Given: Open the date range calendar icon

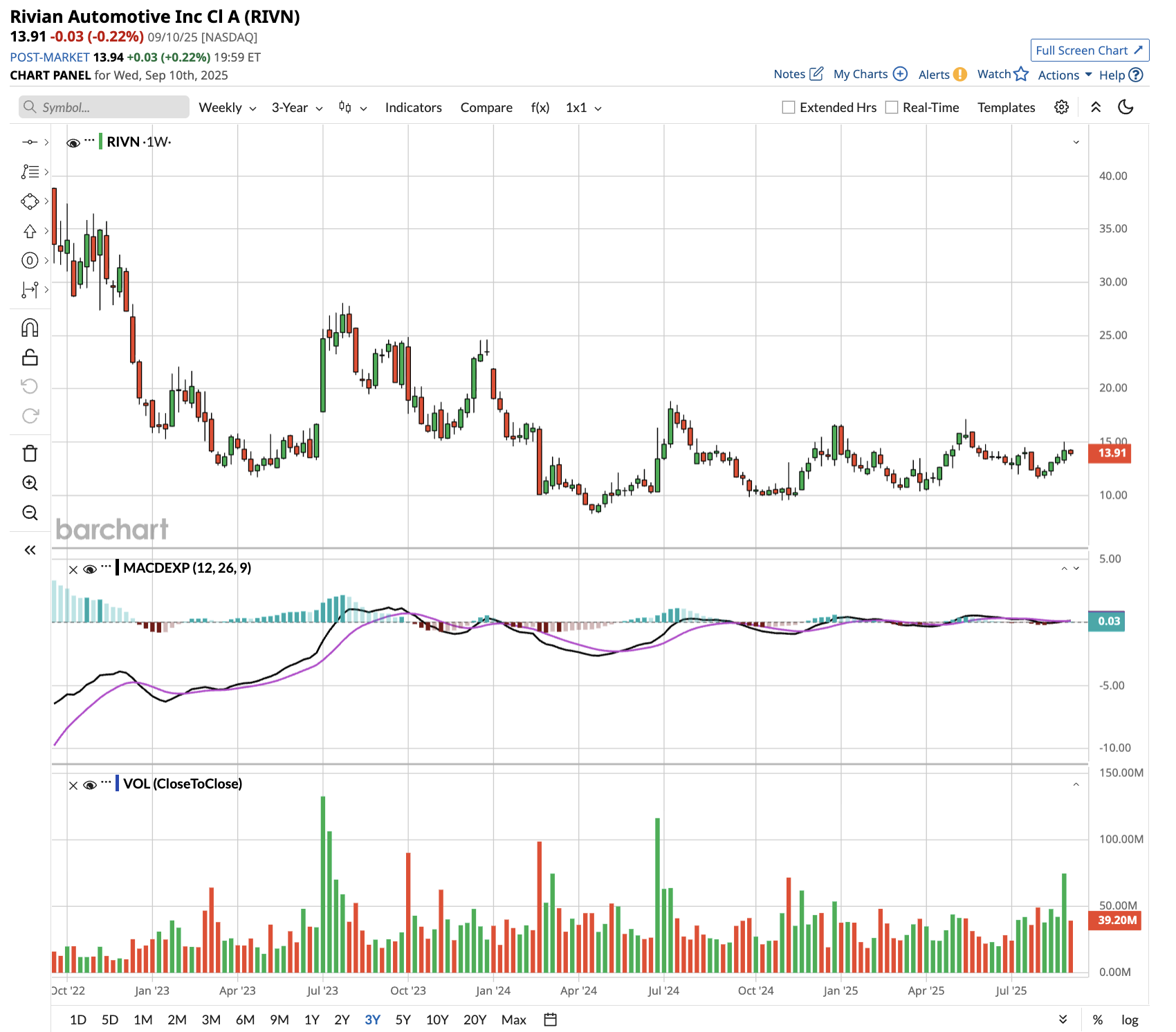Looking at the screenshot, I should click(550, 1020).
